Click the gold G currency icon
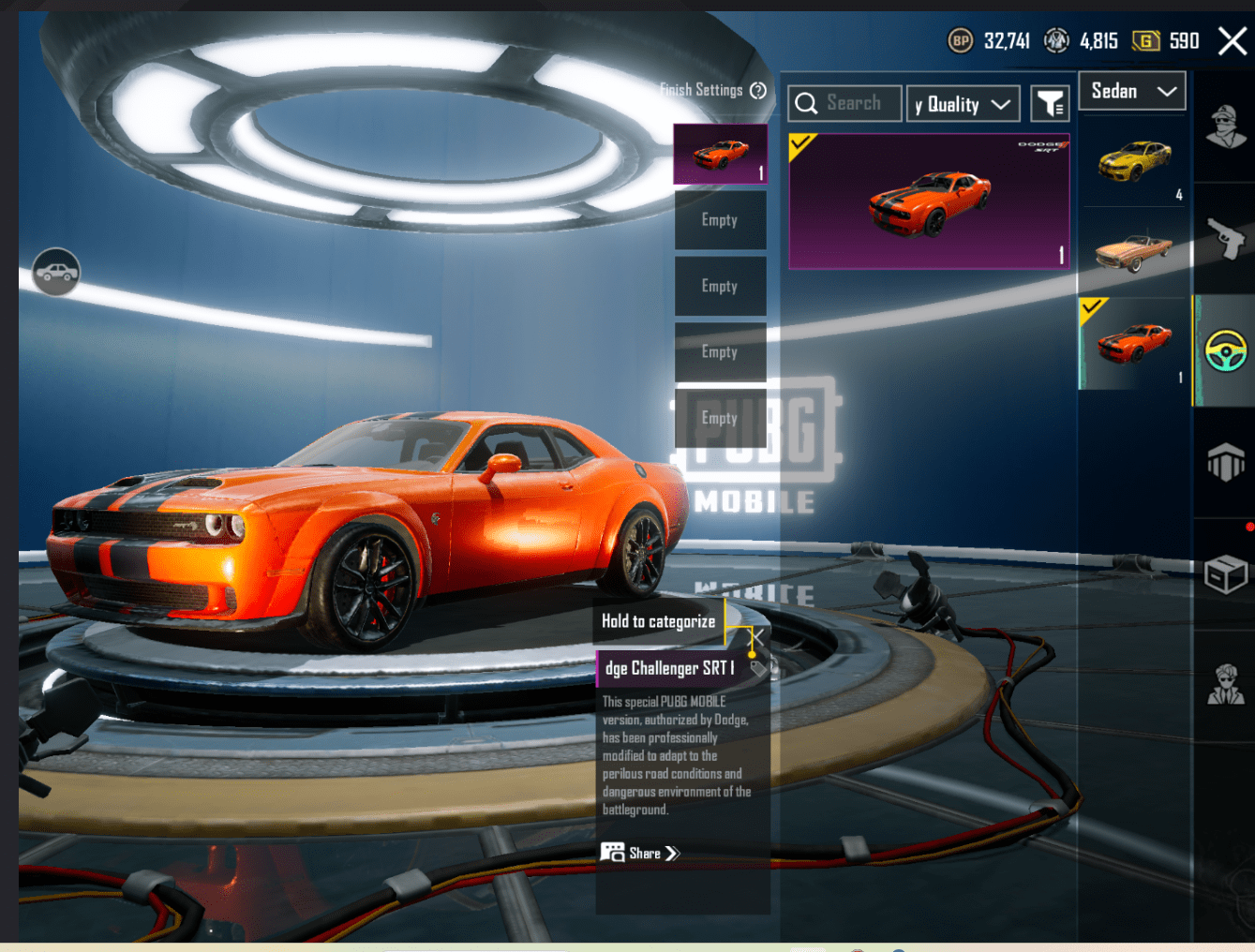The image size is (1255, 952). click(1145, 40)
